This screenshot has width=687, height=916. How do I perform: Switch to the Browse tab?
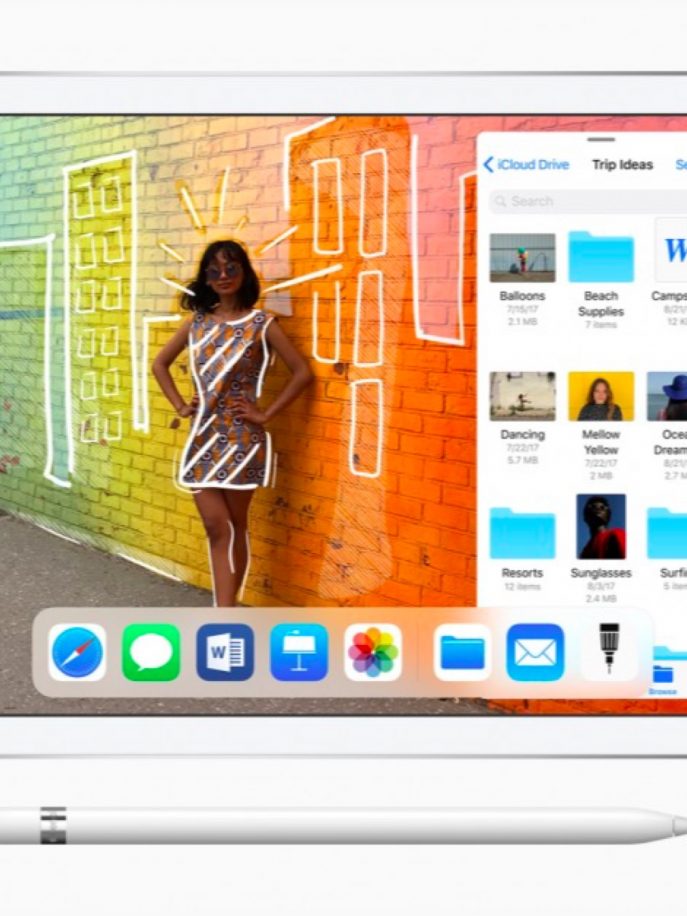[662, 681]
